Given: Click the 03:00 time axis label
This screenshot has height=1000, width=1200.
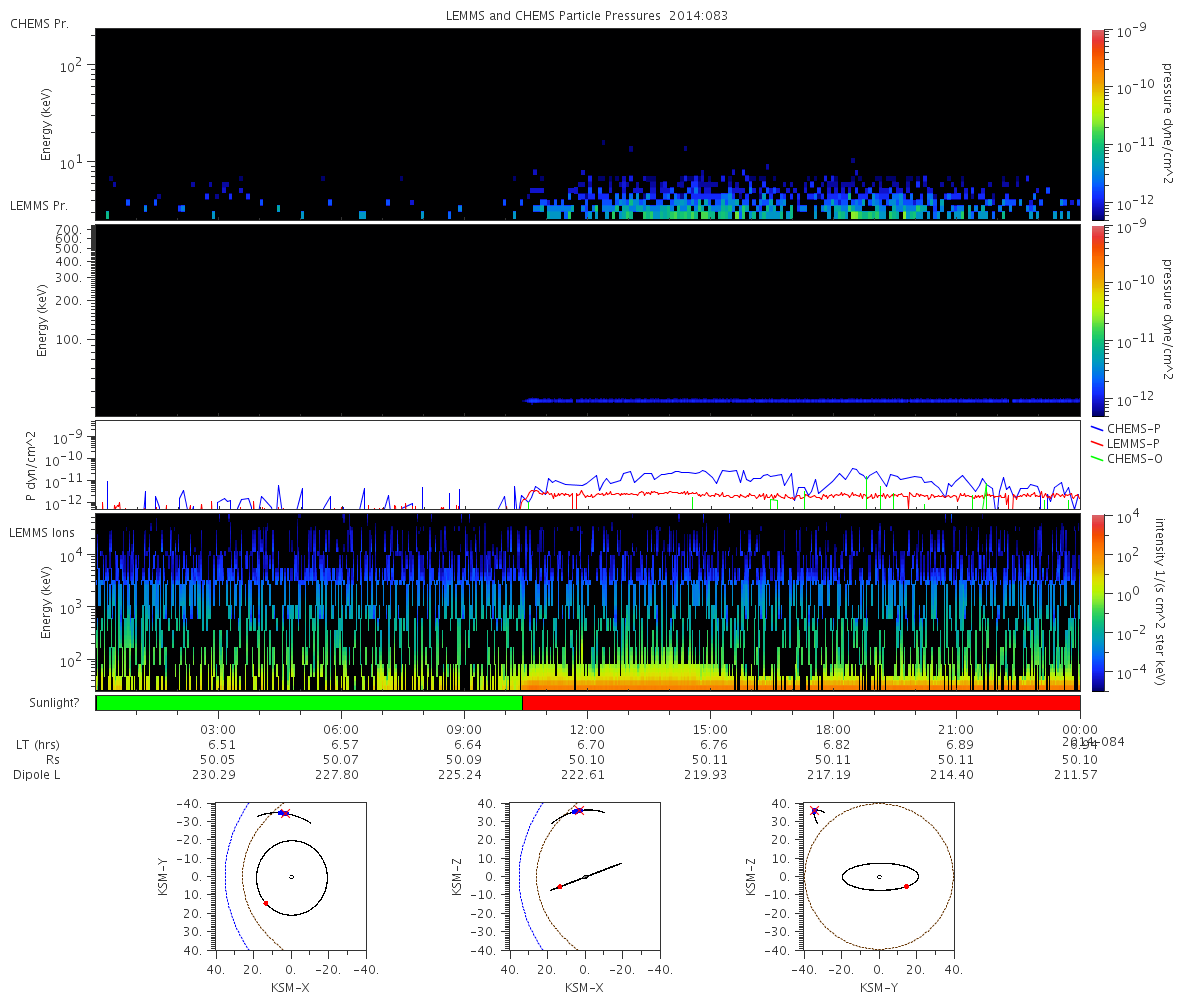Looking at the screenshot, I should tap(218, 729).
